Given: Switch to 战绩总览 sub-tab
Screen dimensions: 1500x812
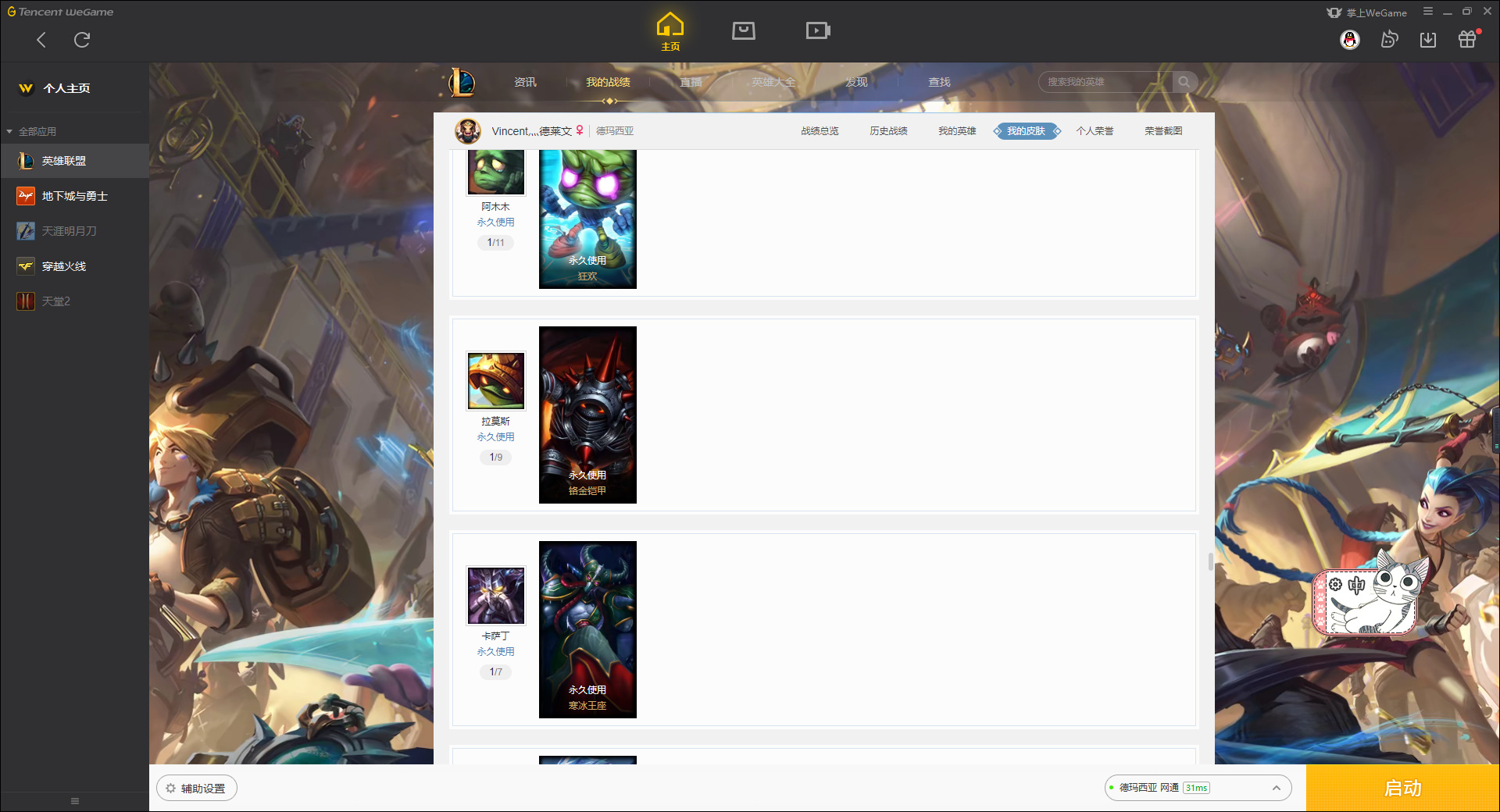Looking at the screenshot, I should (x=820, y=131).
